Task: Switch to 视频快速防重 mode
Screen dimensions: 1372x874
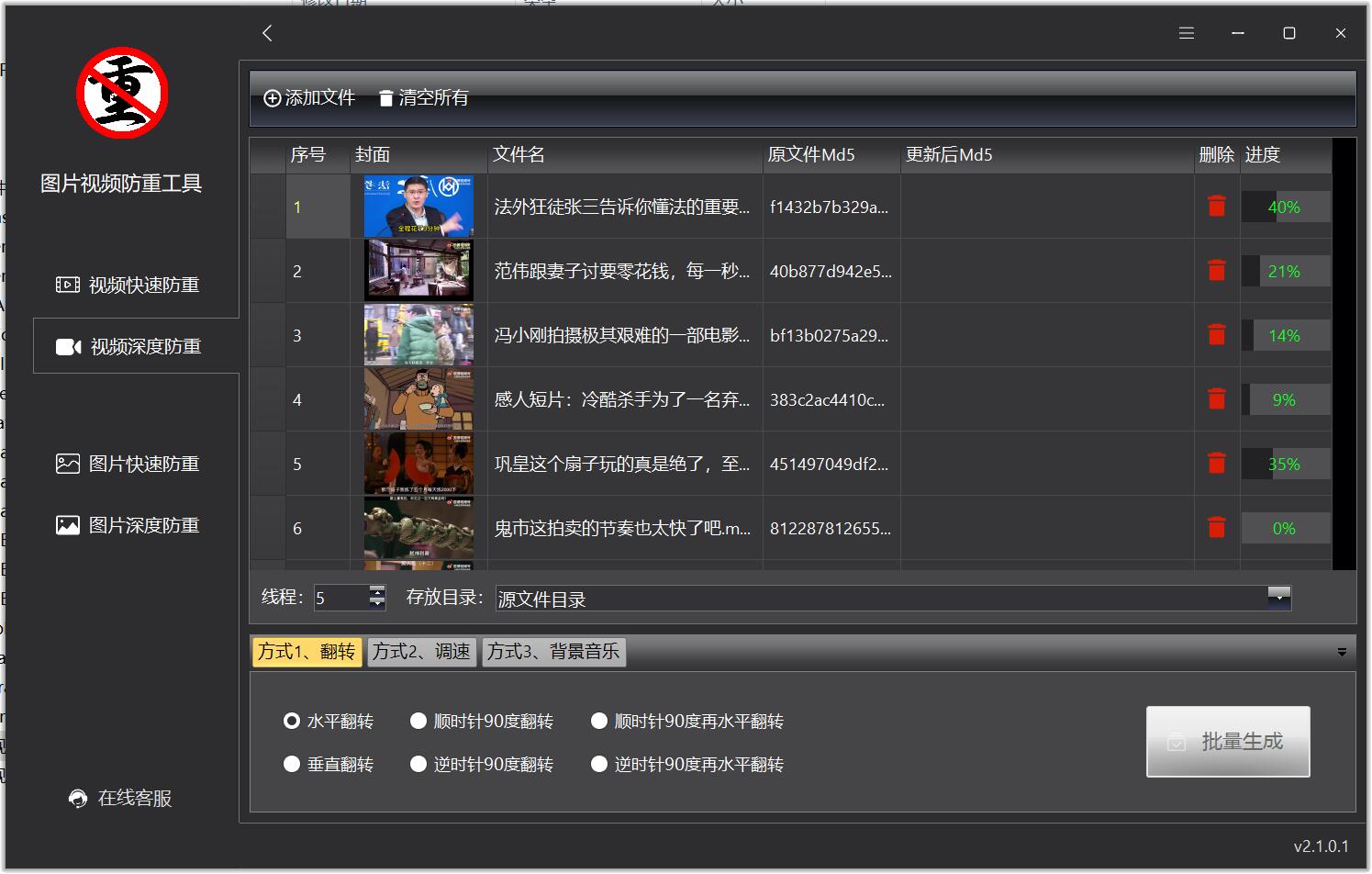Action: 136,285
